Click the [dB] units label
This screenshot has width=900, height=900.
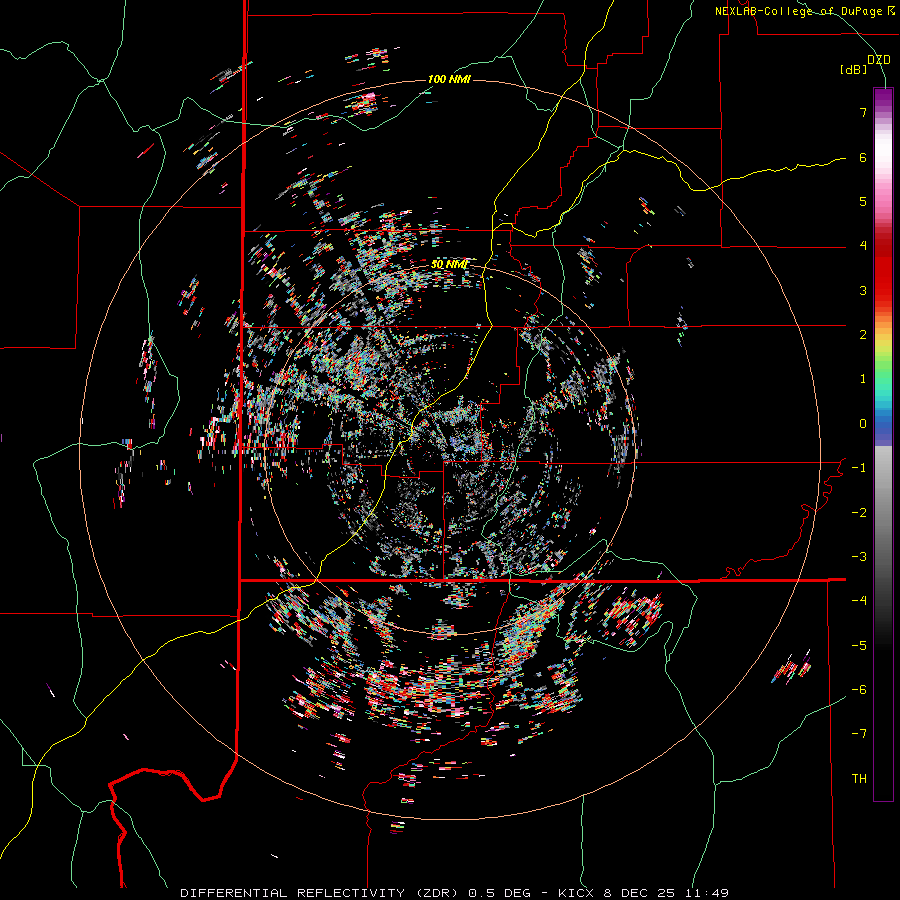(854, 70)
